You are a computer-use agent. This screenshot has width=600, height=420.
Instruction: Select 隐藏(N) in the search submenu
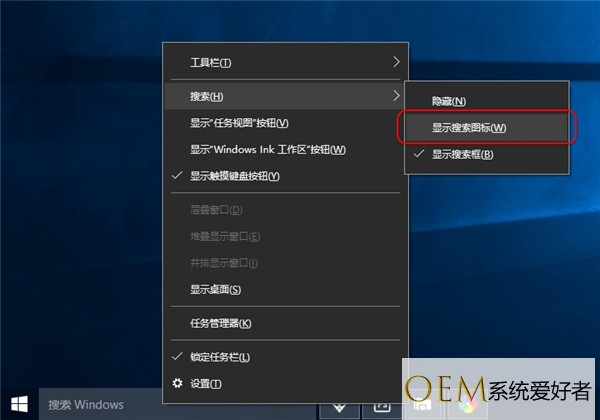coord(448,101)
